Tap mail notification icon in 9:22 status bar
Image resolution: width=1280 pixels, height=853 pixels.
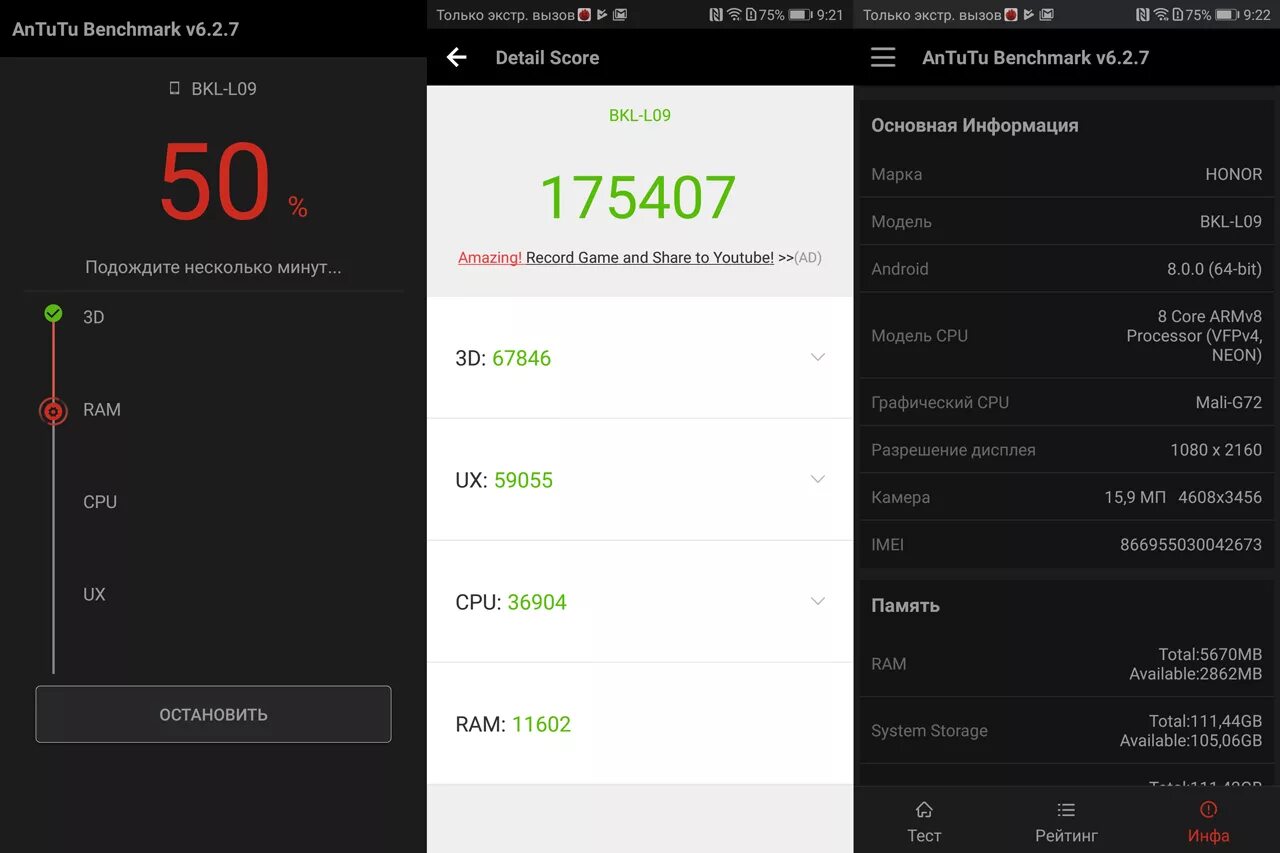coord(1046,15)
